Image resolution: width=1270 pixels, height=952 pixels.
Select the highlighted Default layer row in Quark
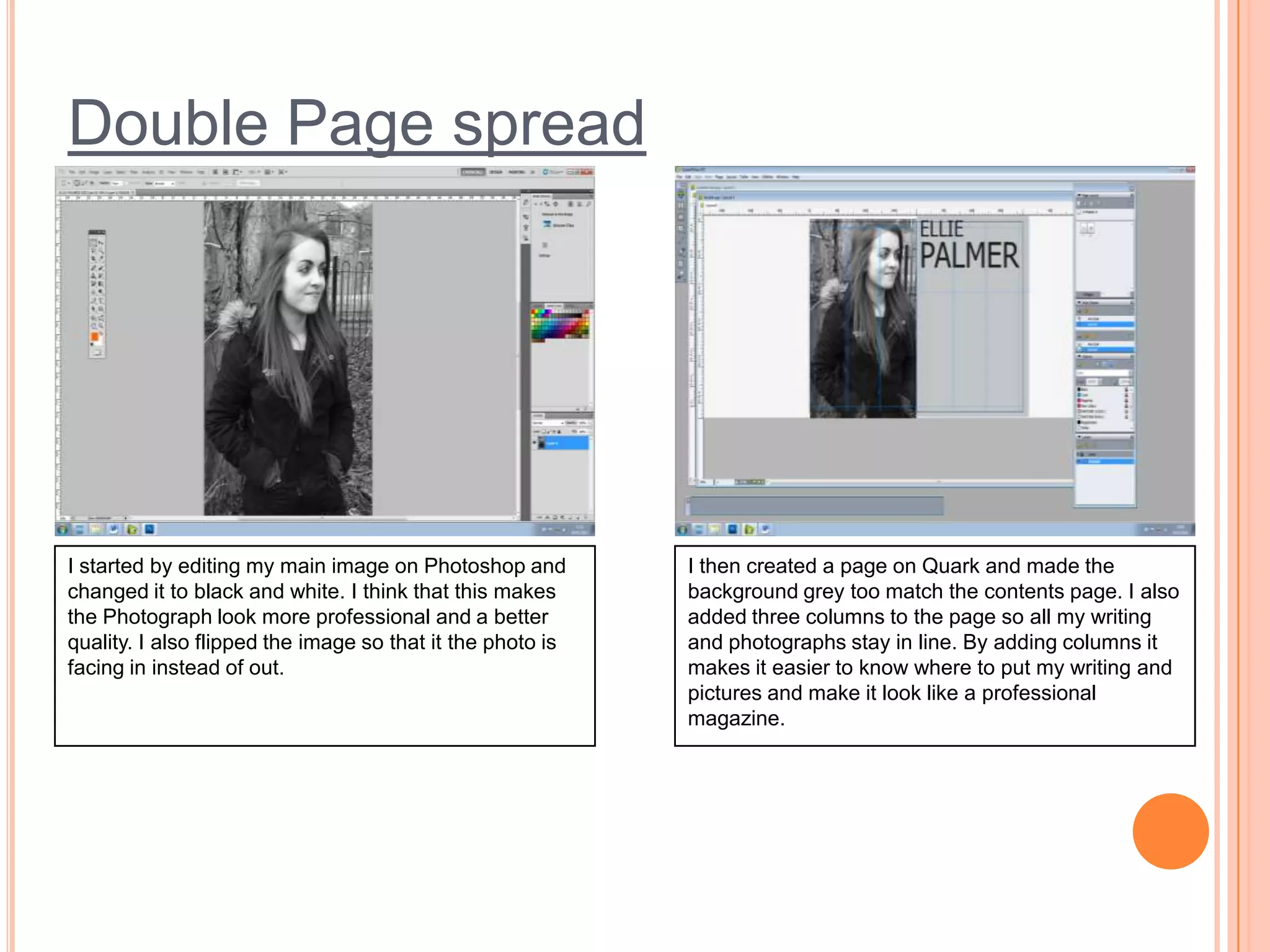[1105, 461]
